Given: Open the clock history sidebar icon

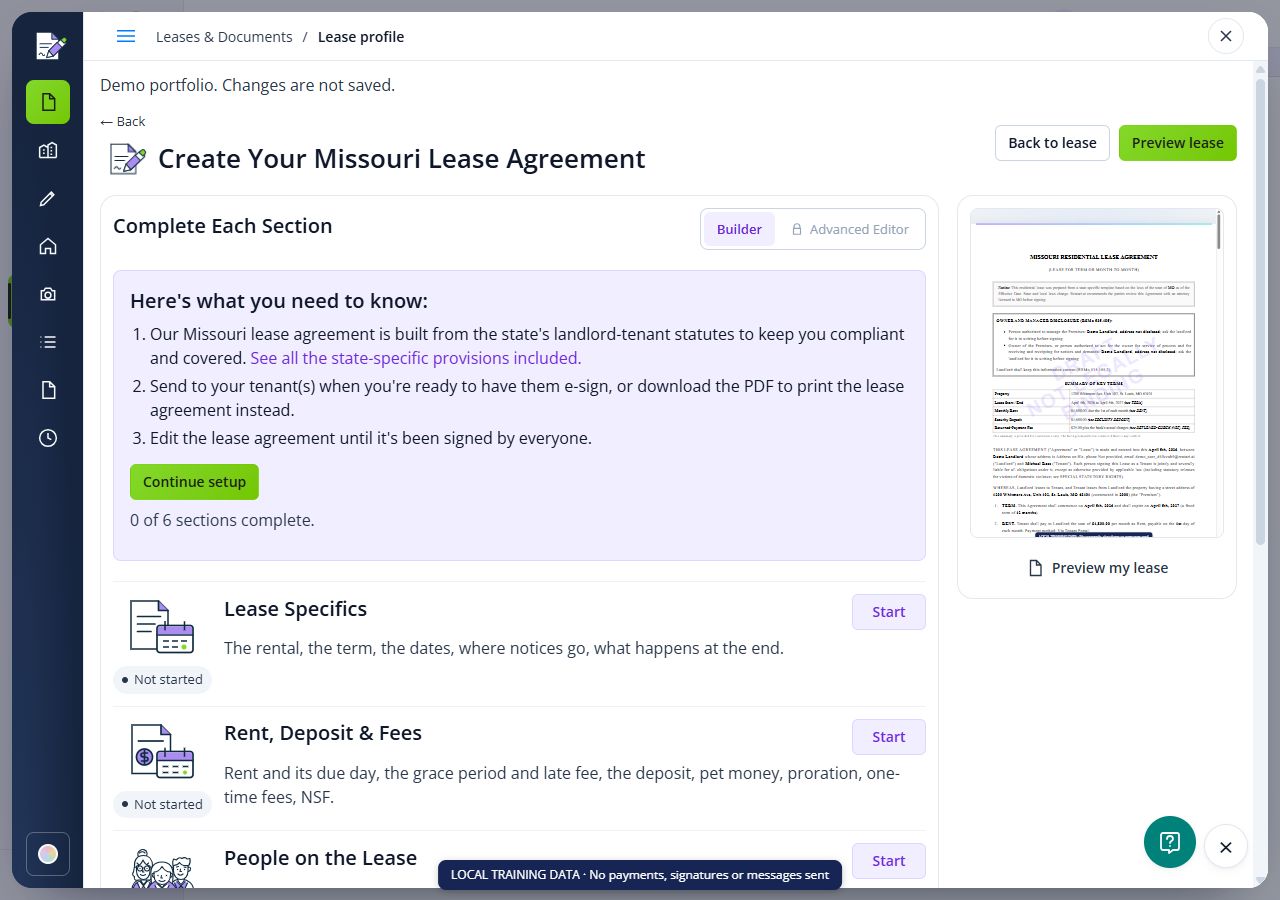Looking at the screenshot, I should point(48,438).
